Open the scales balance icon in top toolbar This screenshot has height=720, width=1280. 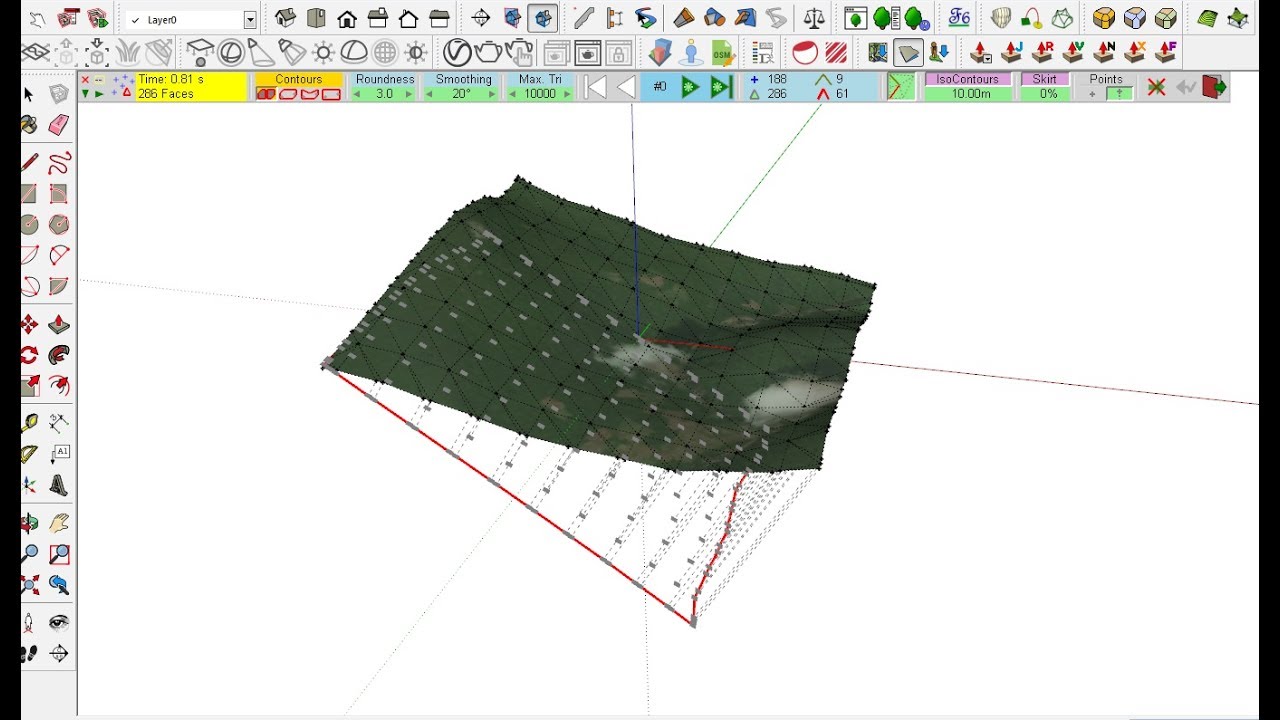815,18
